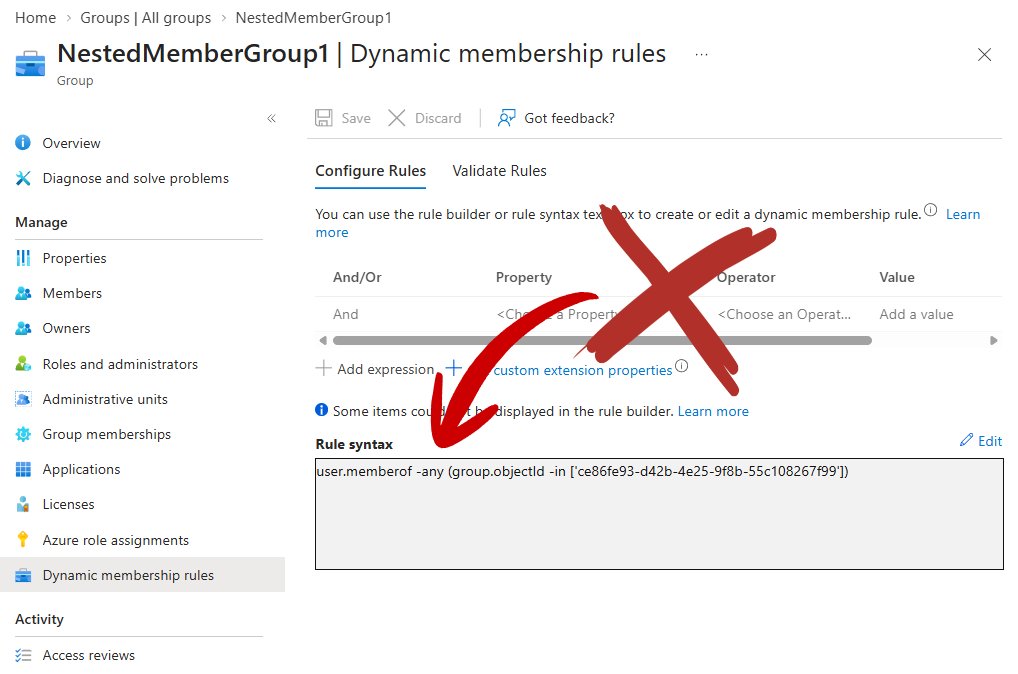Click the Members sidebar icon
Viewport: 1018px width, 674px height.
23,293
